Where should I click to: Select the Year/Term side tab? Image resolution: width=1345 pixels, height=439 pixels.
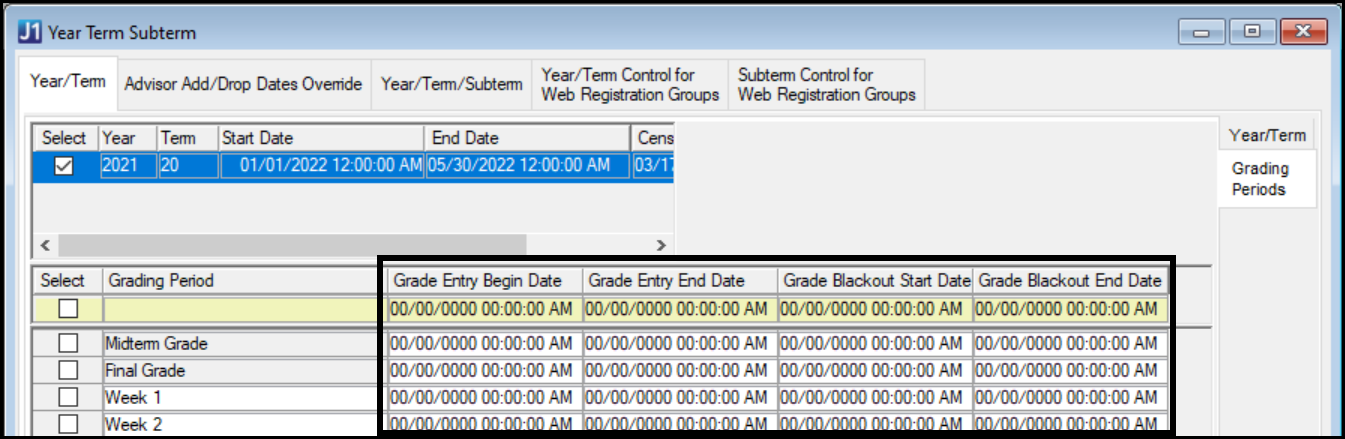tap(1267, 136)
